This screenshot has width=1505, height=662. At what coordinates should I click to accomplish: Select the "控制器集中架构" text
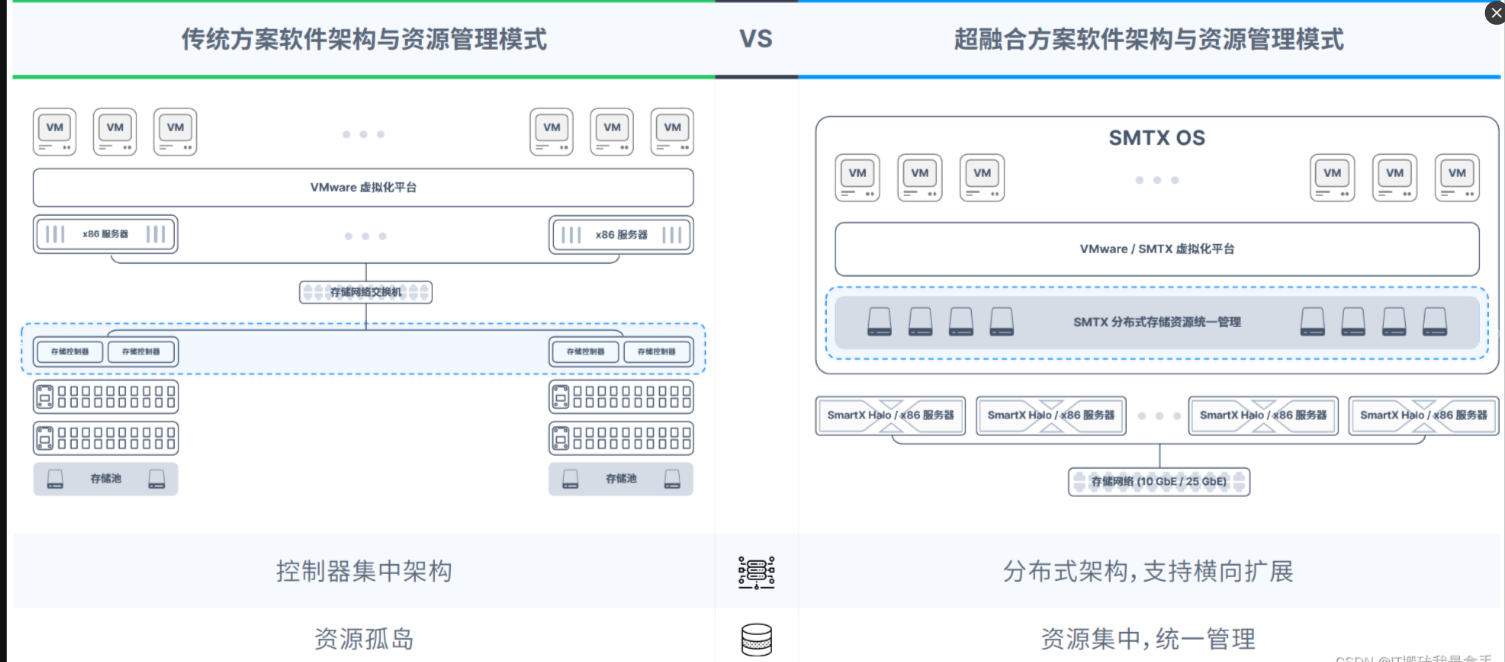click(x=364, y=572)
